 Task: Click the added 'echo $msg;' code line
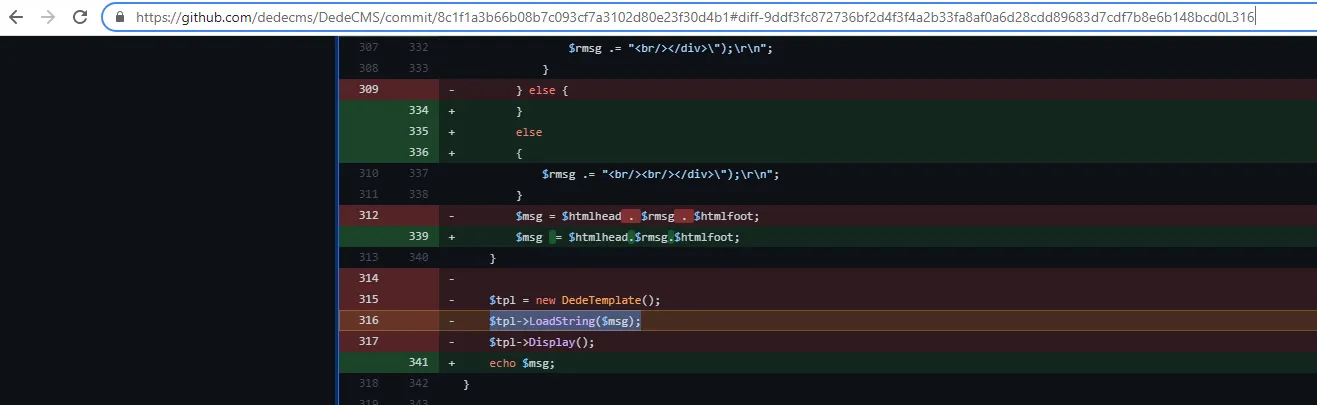(521, 363)
